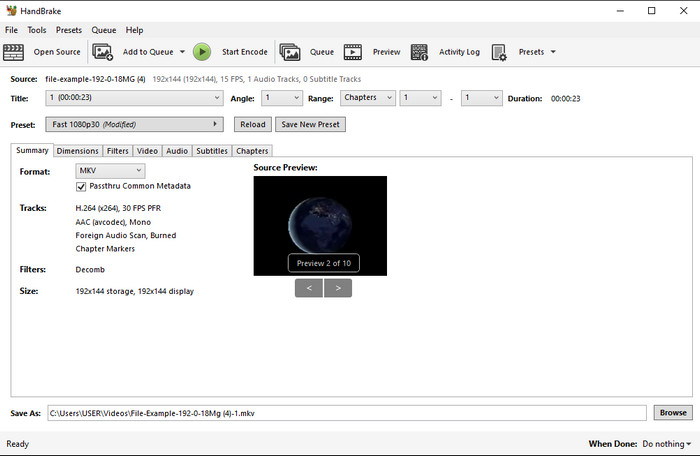The width and height of the screenshot is (700, 456).
Task: Click the Preview filmstrip icon
Action: [x=353, y=52]
